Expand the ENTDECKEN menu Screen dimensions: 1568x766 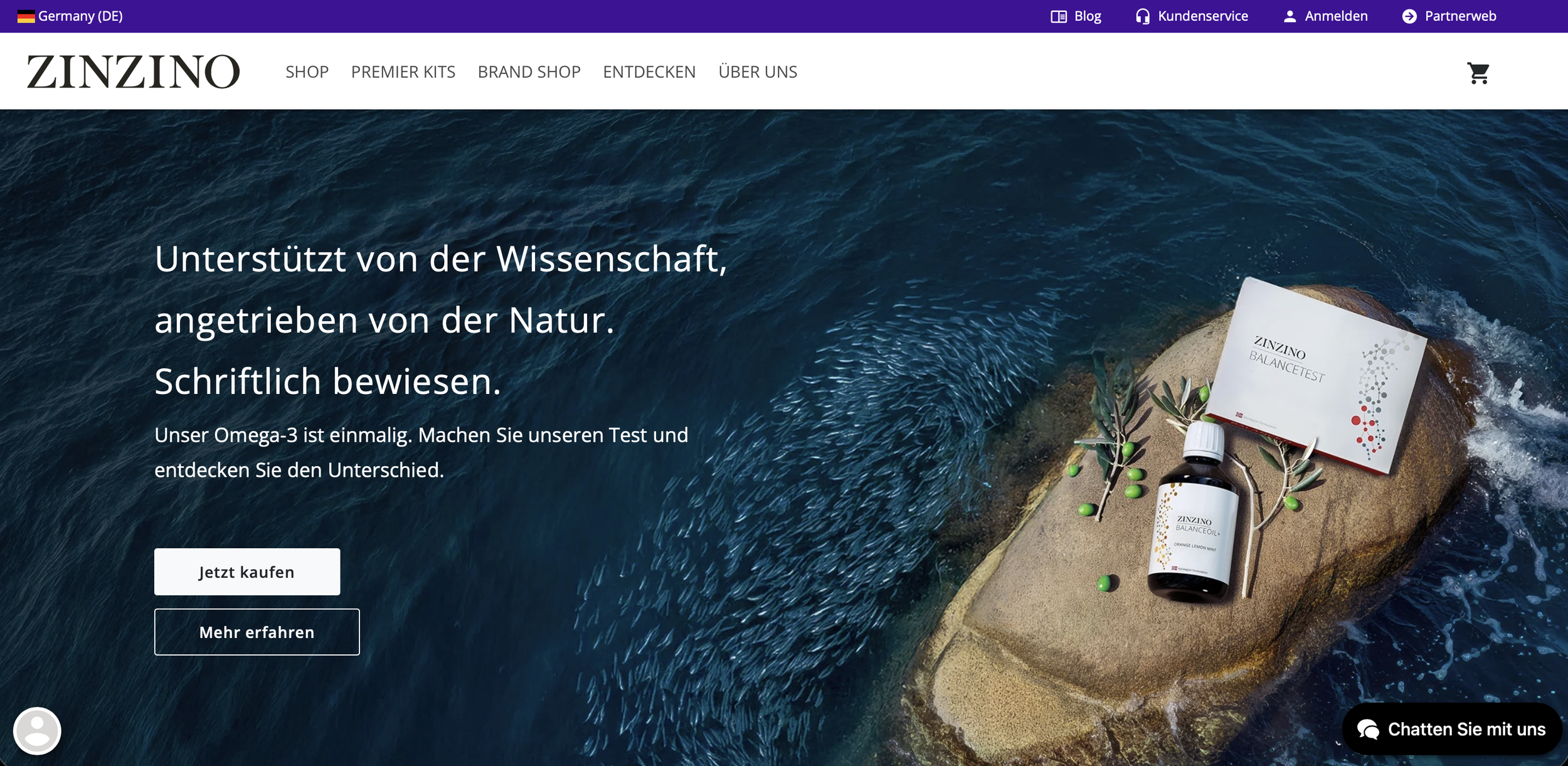coord(649,72)
